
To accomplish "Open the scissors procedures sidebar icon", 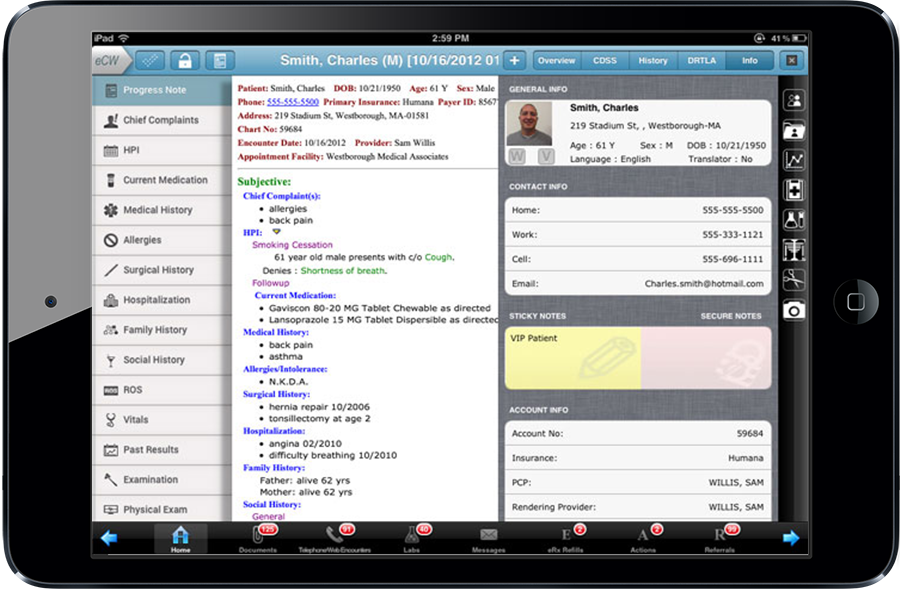I will [794, 280].
